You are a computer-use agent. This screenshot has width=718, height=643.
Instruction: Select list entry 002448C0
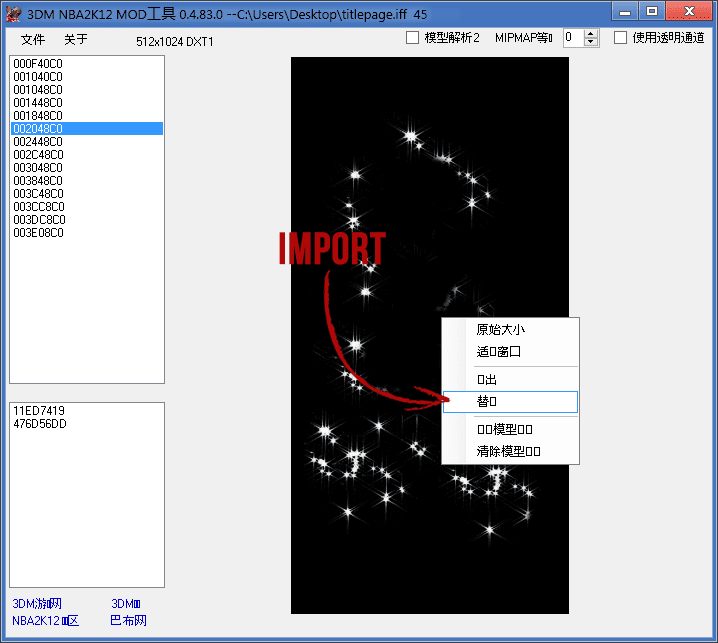[x=87, y=142]
